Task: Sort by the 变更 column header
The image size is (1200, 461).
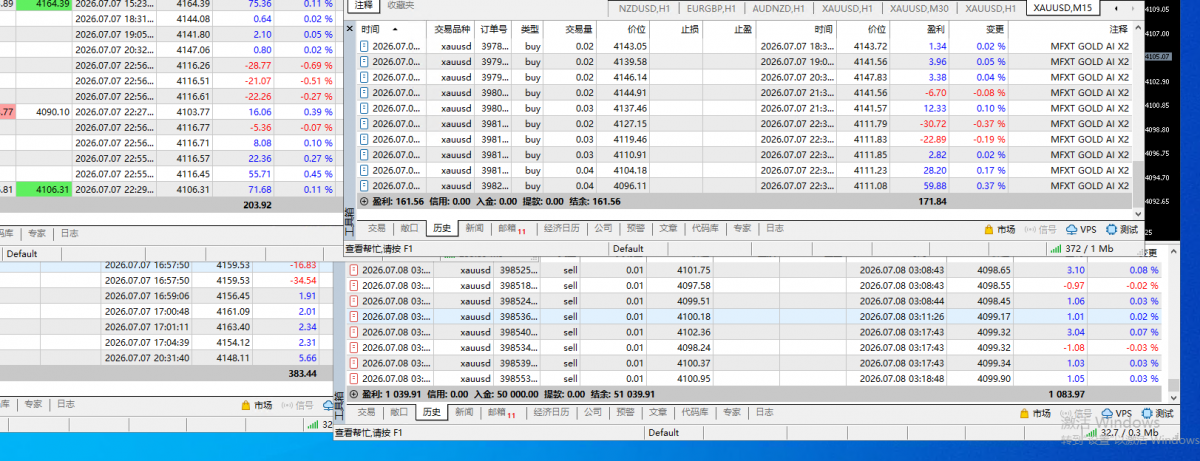Action: point(980,30)
